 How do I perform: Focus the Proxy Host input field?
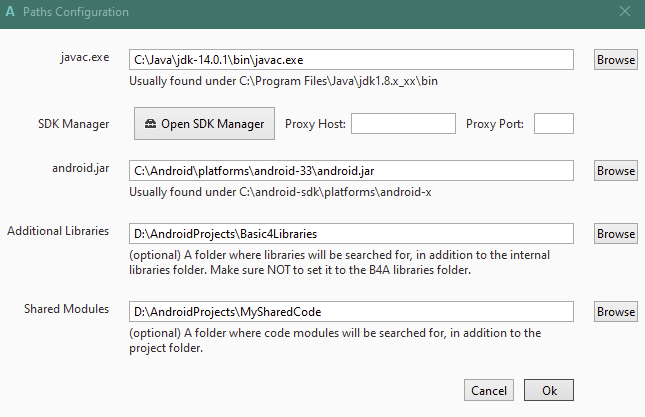pos(403,124)
